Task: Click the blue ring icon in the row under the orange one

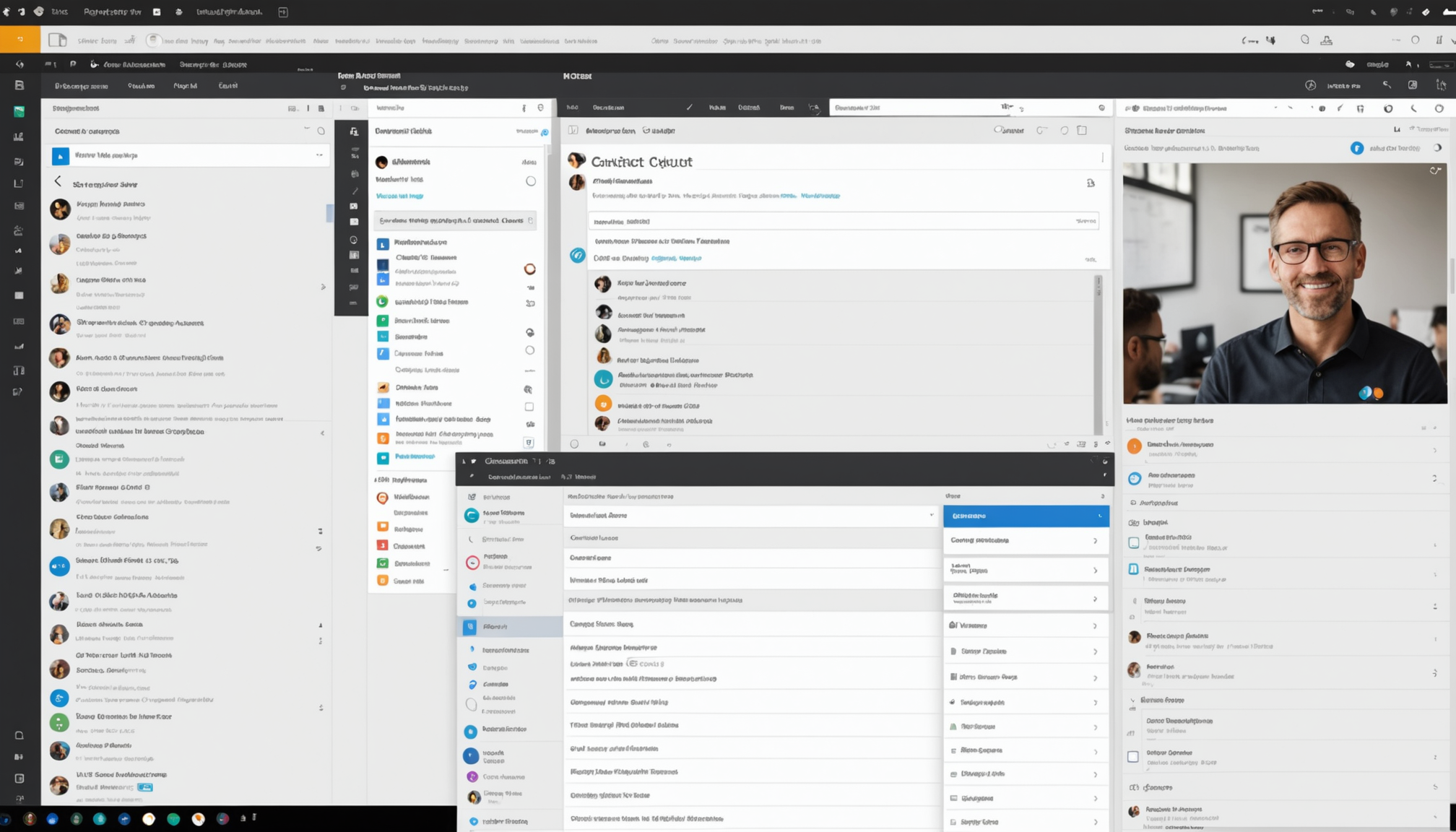Action: [x=1135, y=478]
